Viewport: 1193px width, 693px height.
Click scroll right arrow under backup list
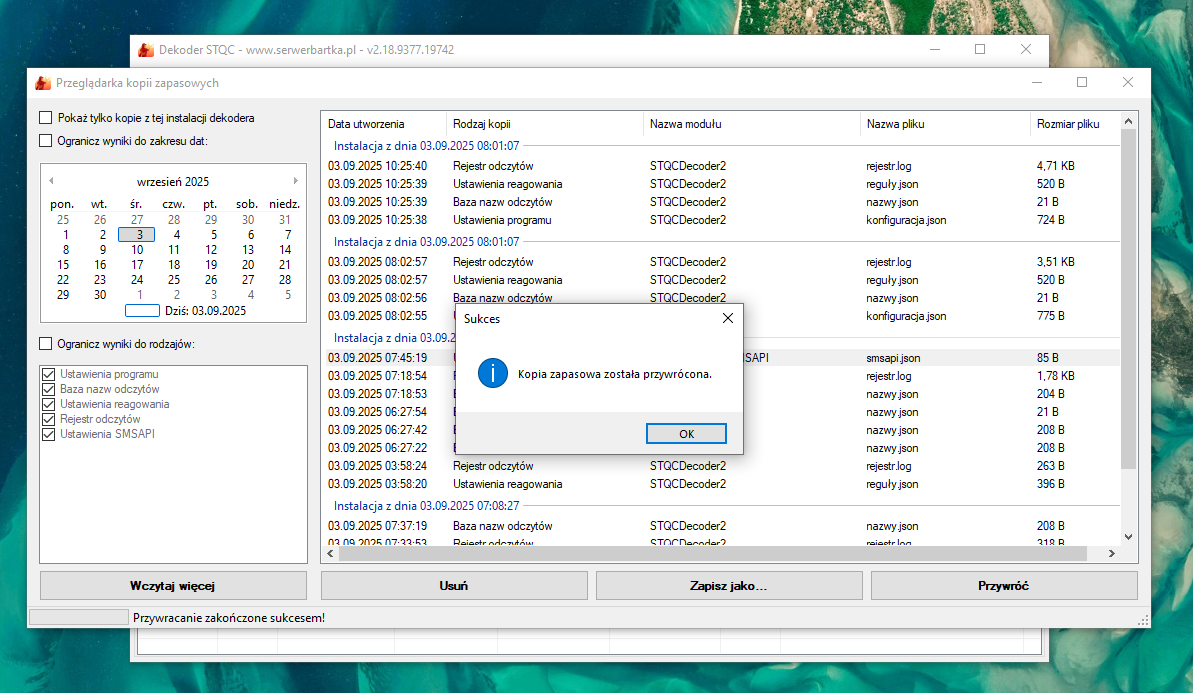click(1110, 554)
